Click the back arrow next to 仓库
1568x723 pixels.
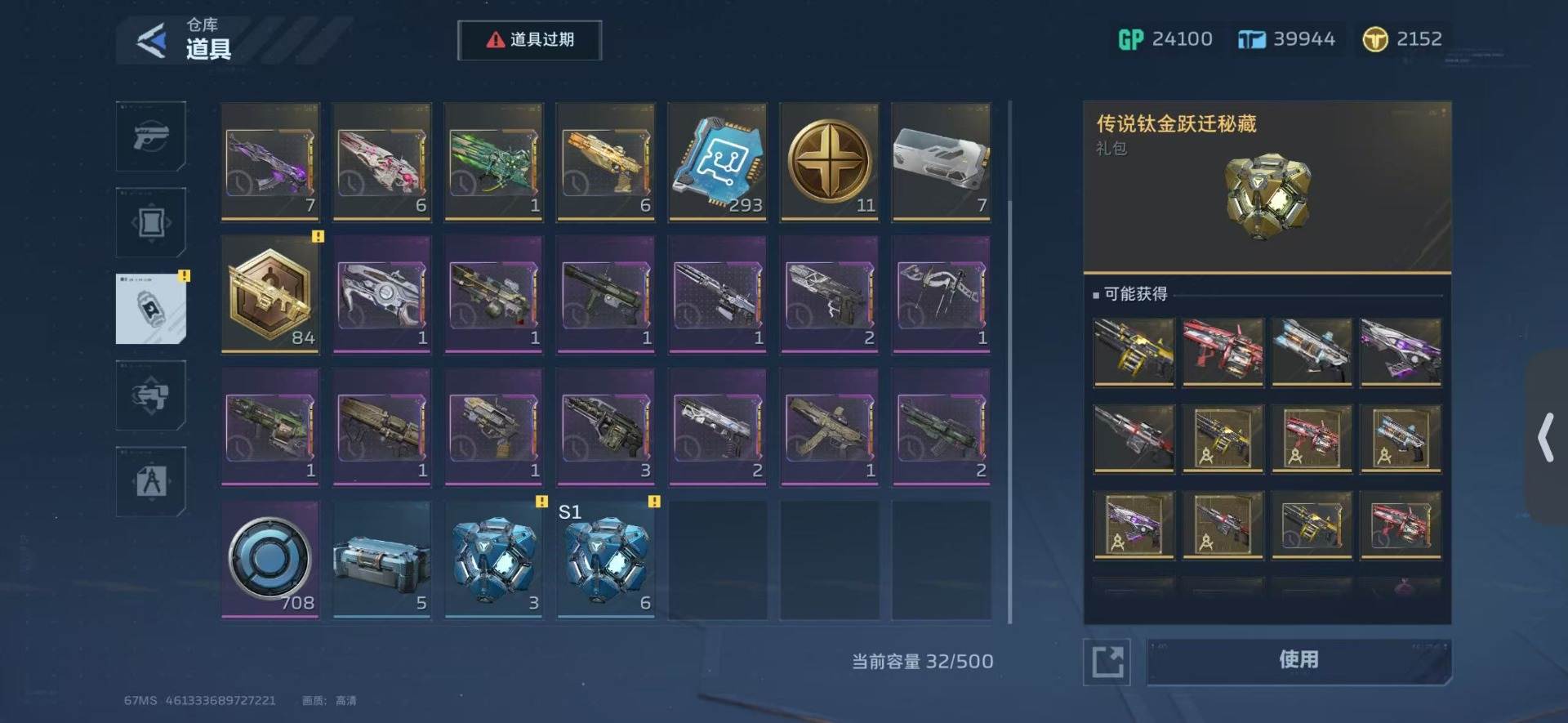(152, 40)
